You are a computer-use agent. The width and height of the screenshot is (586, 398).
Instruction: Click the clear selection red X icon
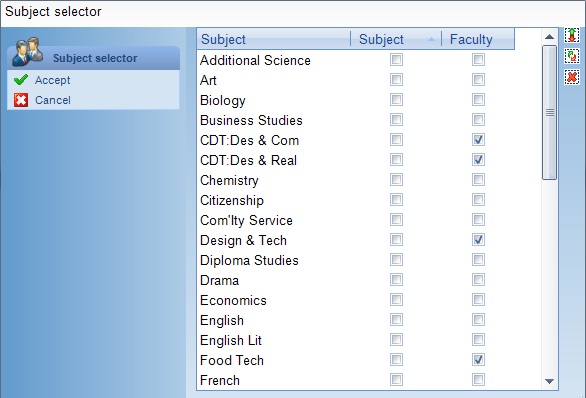(572, 77)
